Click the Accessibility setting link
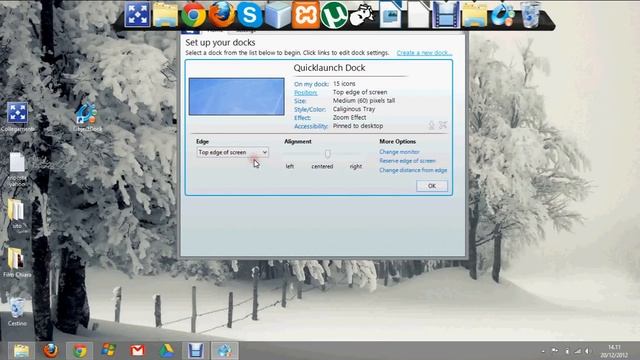This screenshot has width=640, height=360. (x=311, y=127)
